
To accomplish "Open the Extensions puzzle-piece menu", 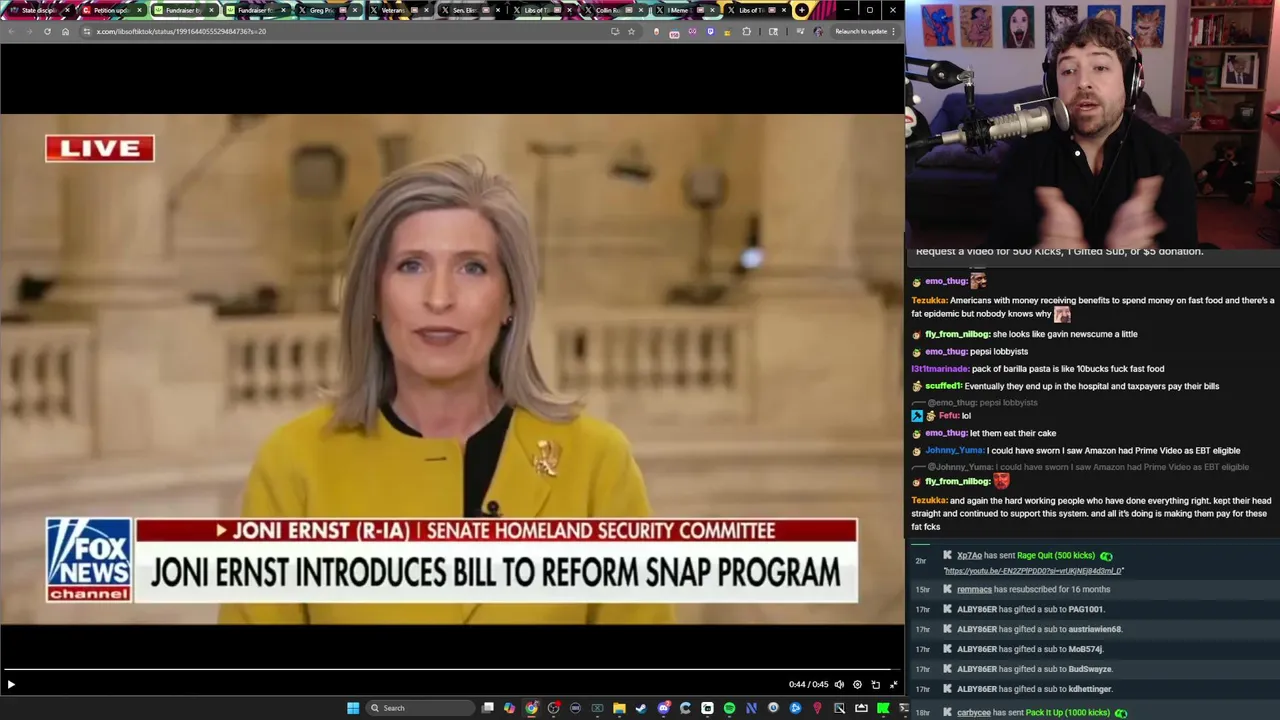I will [746, 31].
